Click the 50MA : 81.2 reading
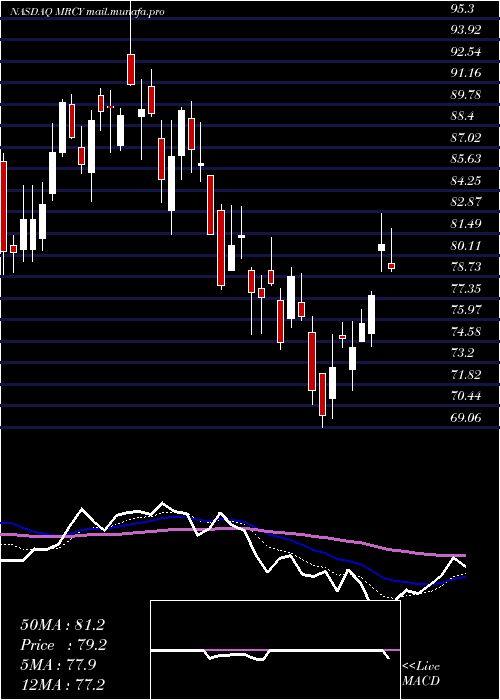This screenshot has height=700, width=500. [x=62, y=625]
